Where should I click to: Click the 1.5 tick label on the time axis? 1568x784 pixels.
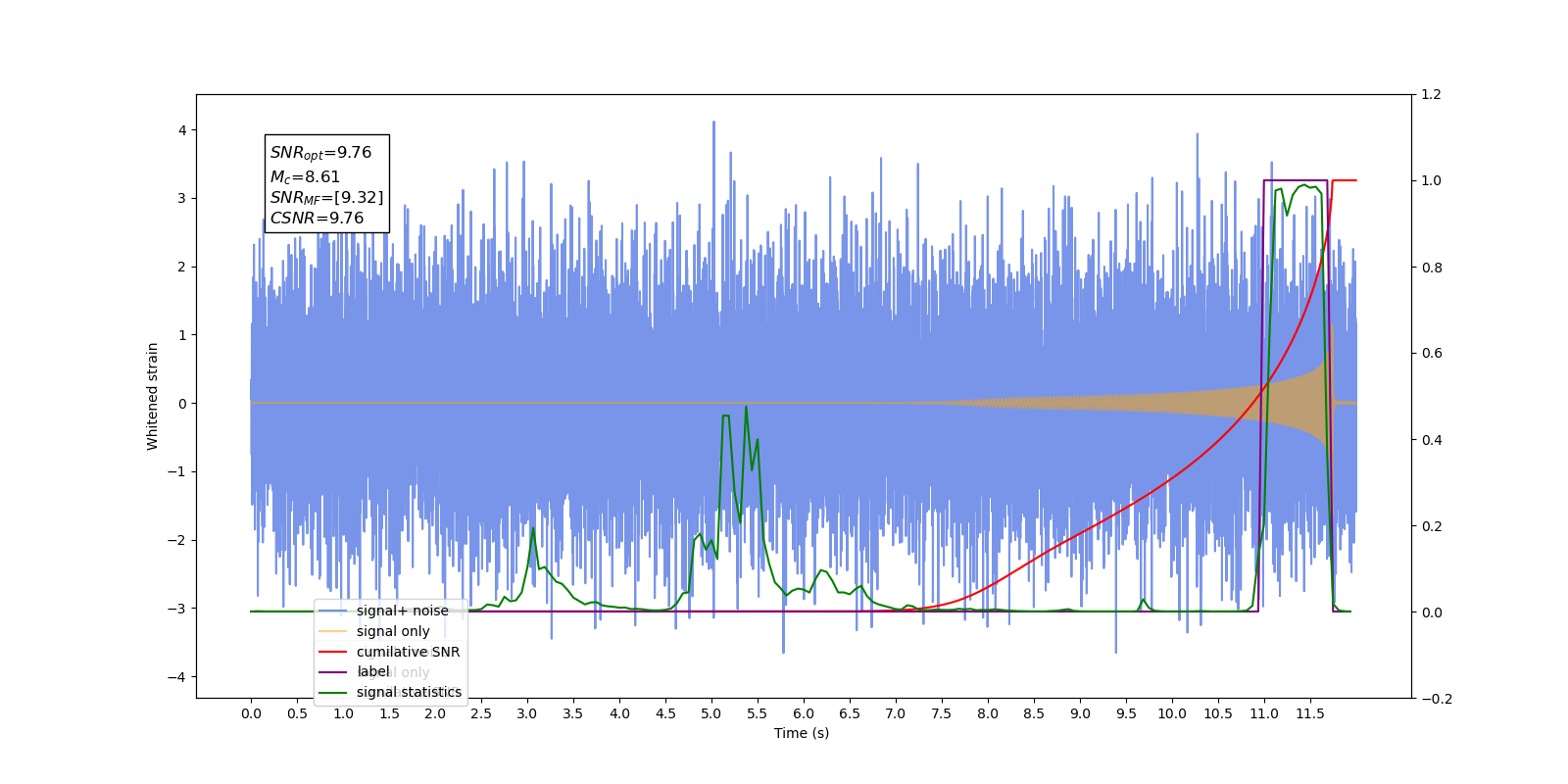[x=389, y=713]
